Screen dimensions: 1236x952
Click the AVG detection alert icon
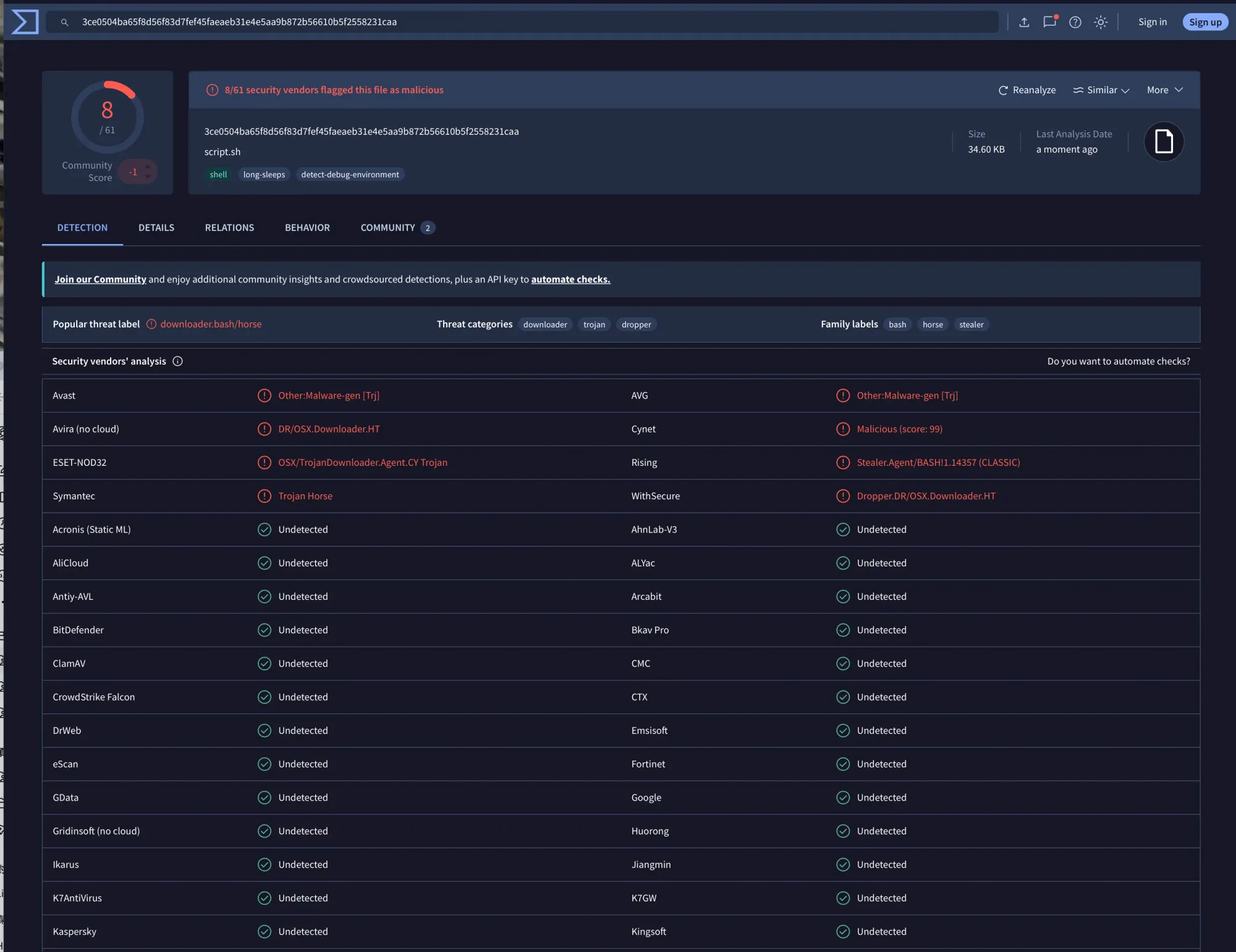pyautogui.click(x=843, y=396)
